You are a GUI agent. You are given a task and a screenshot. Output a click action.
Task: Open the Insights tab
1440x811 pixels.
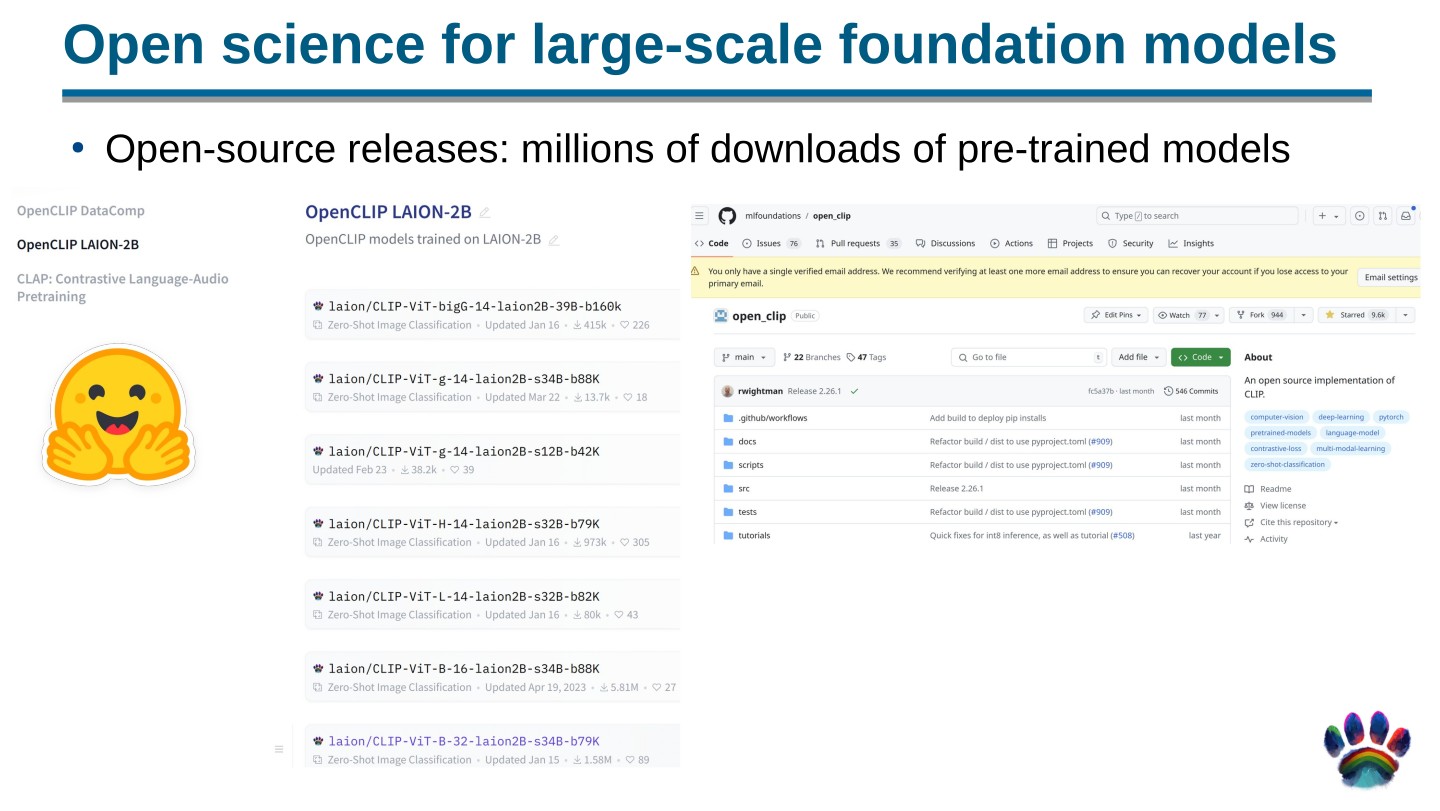click(x=1190, y=243)
